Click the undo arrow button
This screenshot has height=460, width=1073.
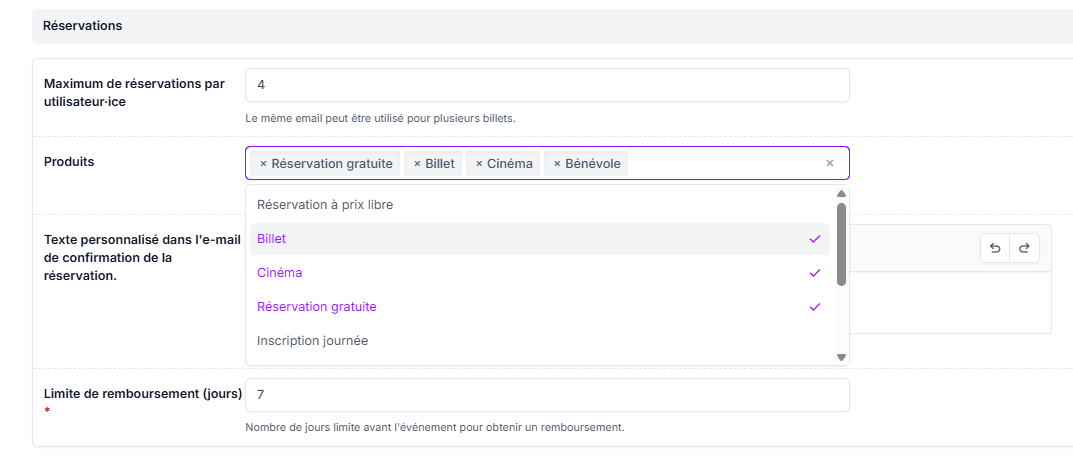[995, 249]
